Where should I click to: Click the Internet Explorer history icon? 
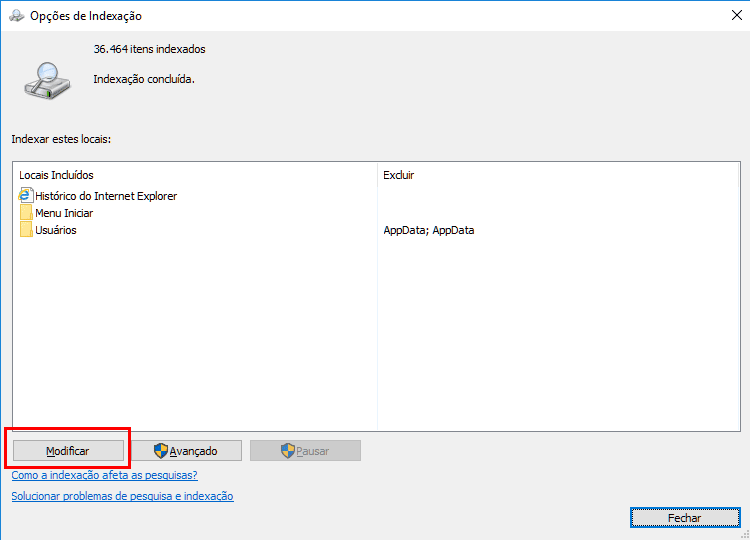click(25, 195)
